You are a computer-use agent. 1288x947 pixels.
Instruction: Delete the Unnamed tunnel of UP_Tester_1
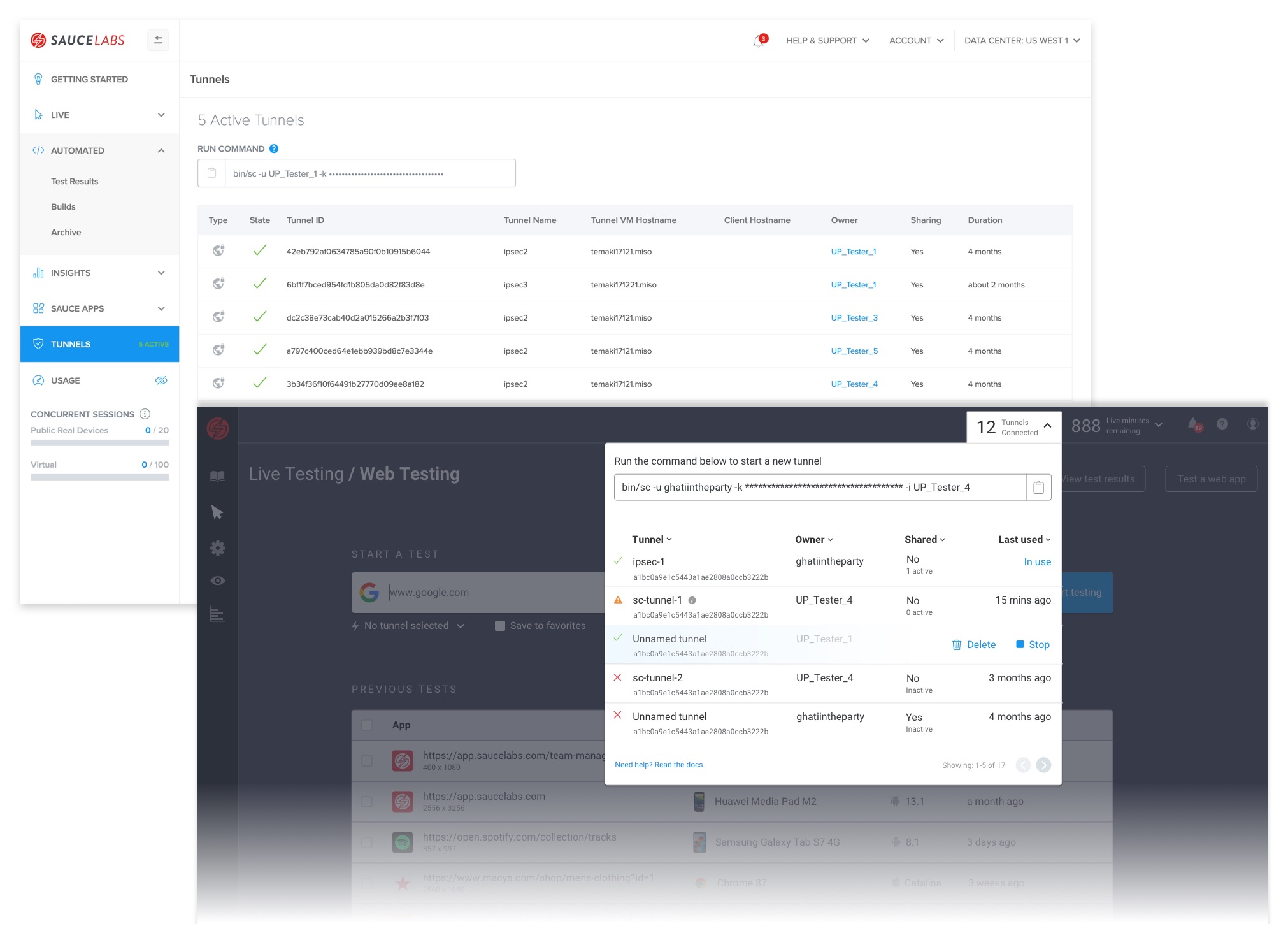[974, 645]
